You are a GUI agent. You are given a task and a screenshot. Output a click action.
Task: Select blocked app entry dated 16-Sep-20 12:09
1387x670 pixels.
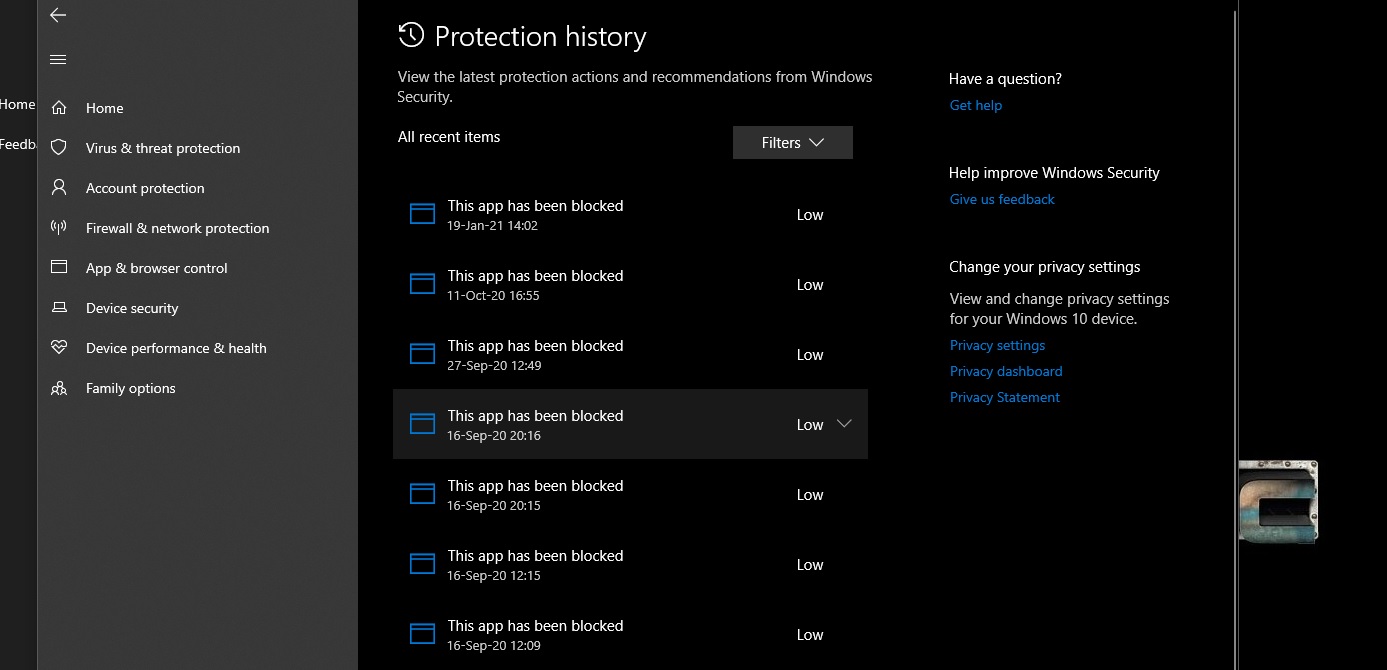coord(630,634)
